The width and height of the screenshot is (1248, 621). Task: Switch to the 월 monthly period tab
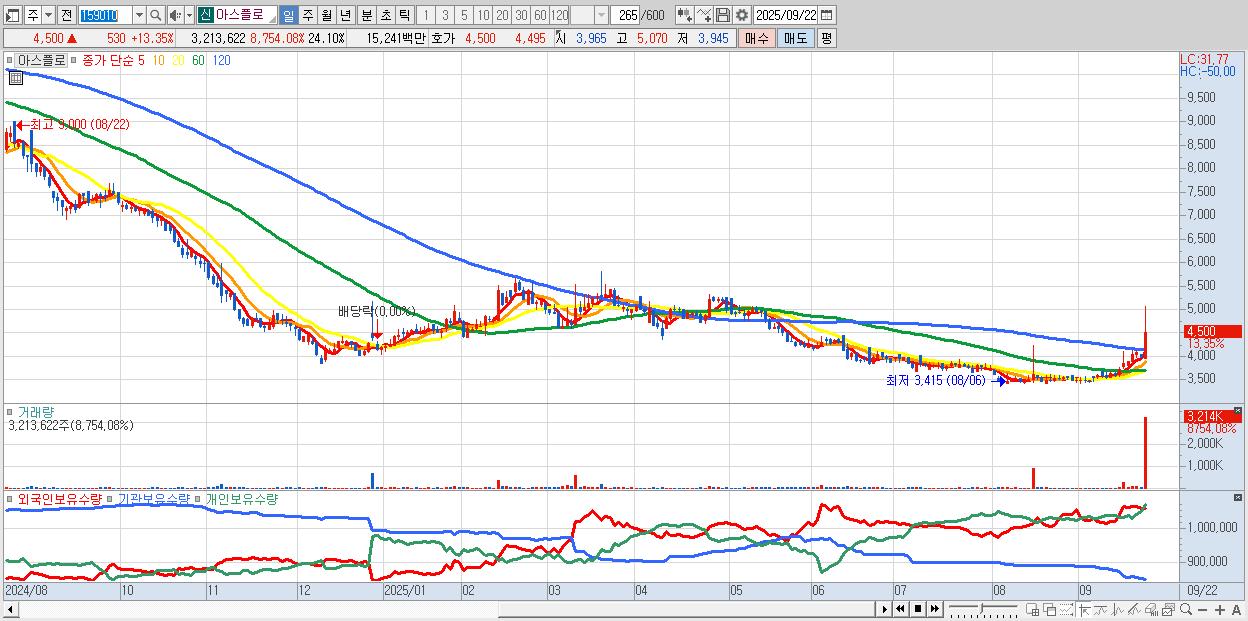coord(326,15)
